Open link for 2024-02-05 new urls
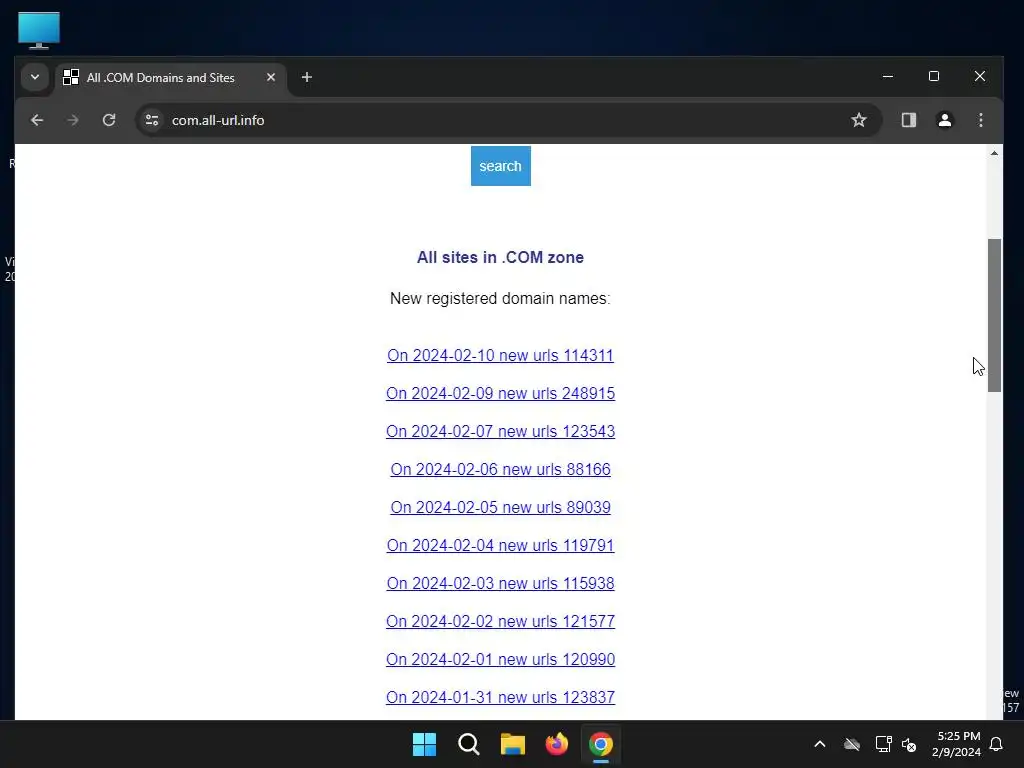Image resolution: width=1024 pixels, height=768 pixels. (500, 507)
